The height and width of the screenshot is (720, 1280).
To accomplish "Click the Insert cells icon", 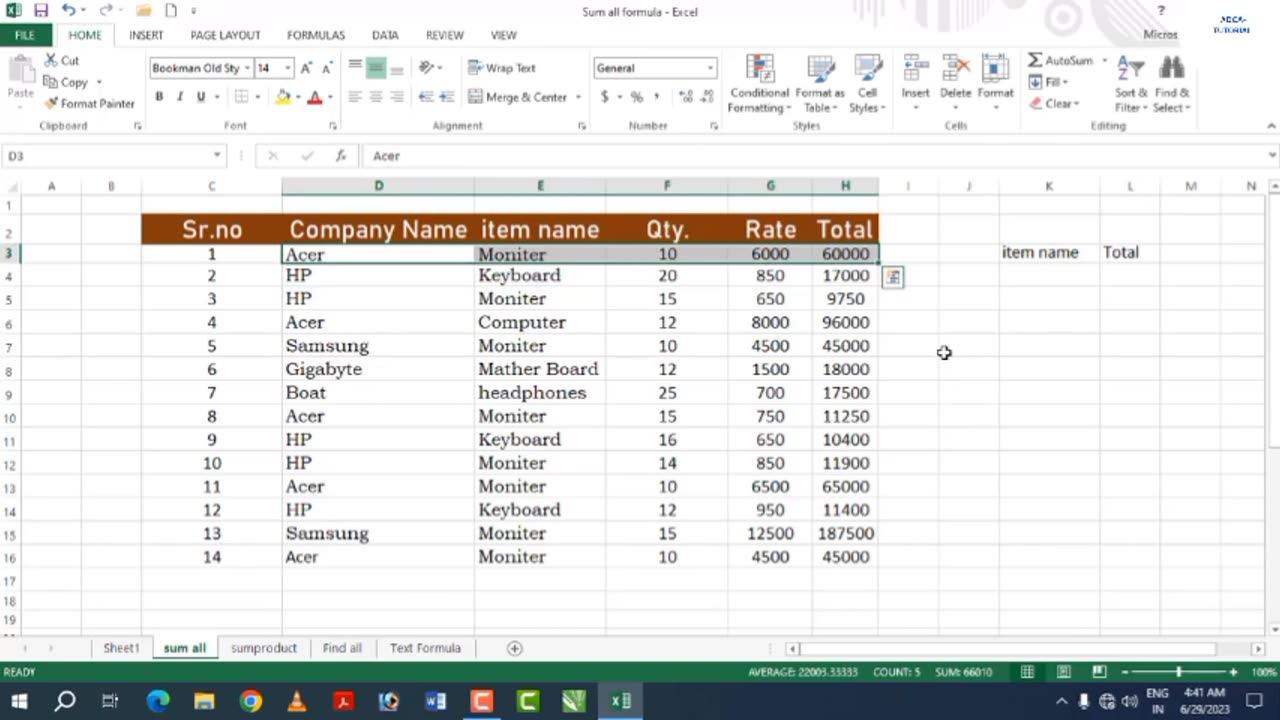I will [915, 69].
